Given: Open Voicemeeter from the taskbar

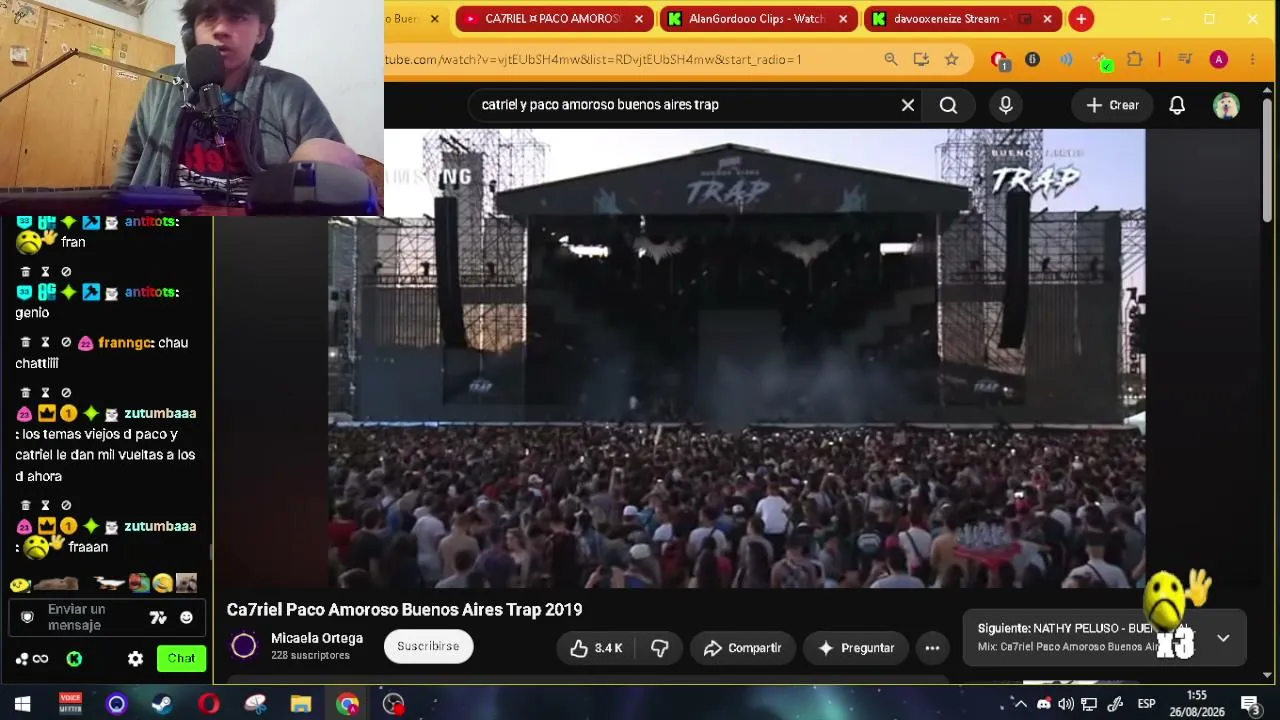Looking at the screenshot, I should click(x=70, y=704).
